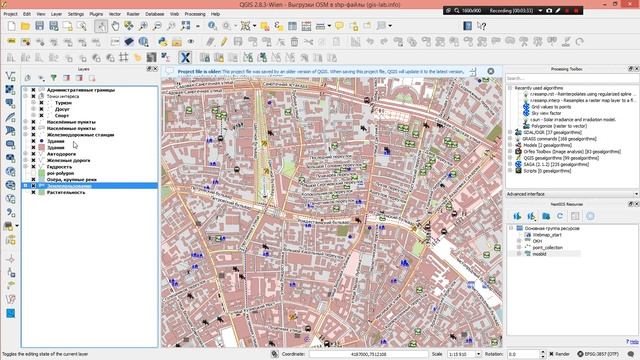
Task: Click the New Project icon
Action: click(x=11, y=26)
